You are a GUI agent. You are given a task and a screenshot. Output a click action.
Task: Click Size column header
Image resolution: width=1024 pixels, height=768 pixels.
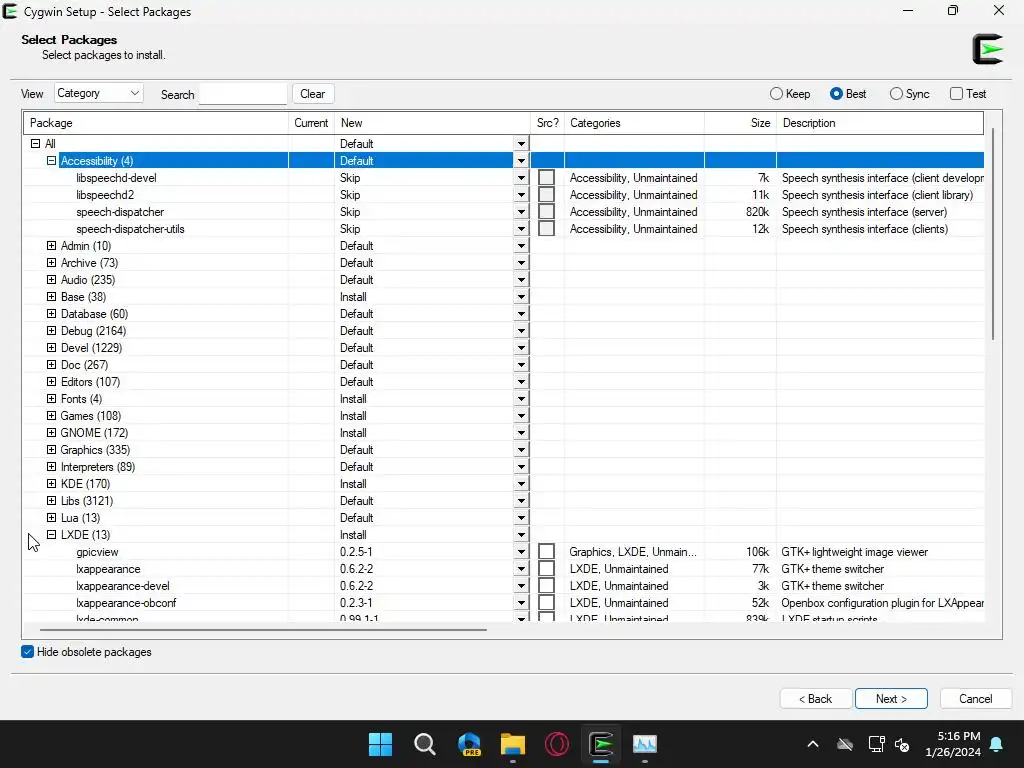point(741,123)
